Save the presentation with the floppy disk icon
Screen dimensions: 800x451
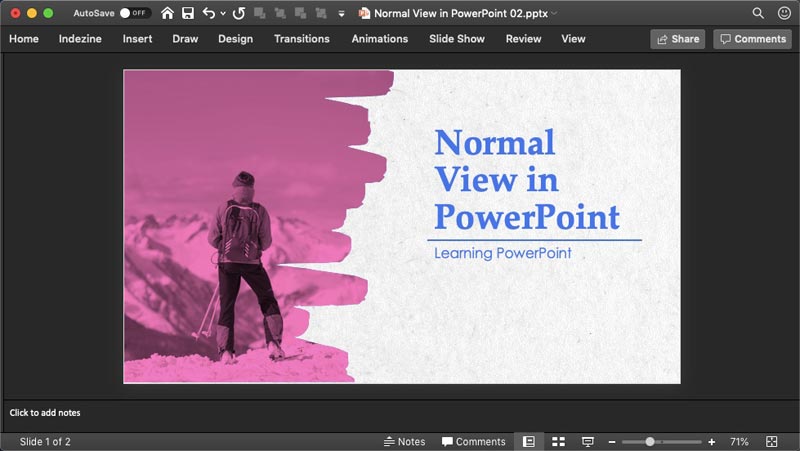pyautogui.click(x=187, y=14)
